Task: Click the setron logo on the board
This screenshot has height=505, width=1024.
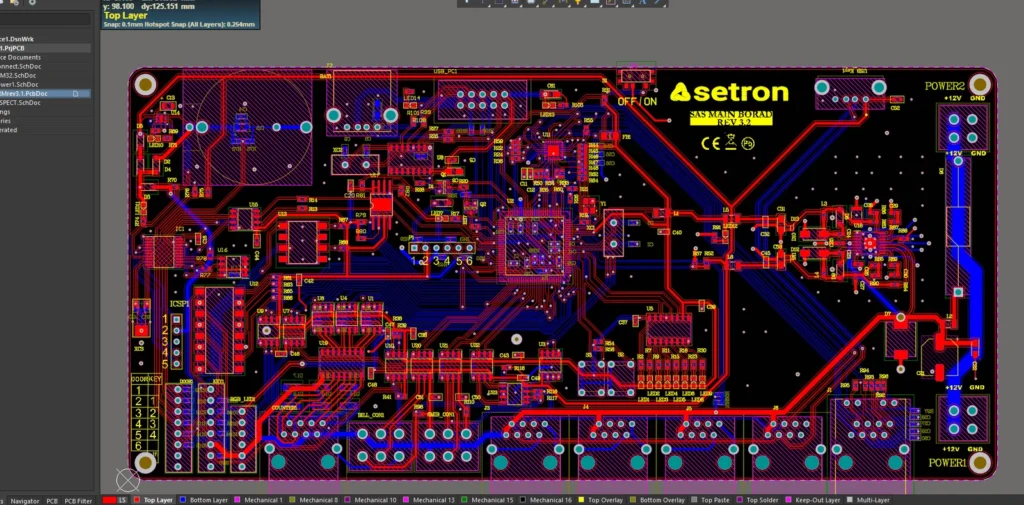Action: 729,93
